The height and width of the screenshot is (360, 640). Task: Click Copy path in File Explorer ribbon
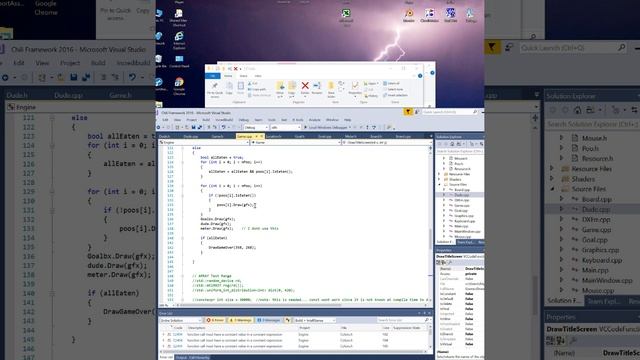coord(257,89)
